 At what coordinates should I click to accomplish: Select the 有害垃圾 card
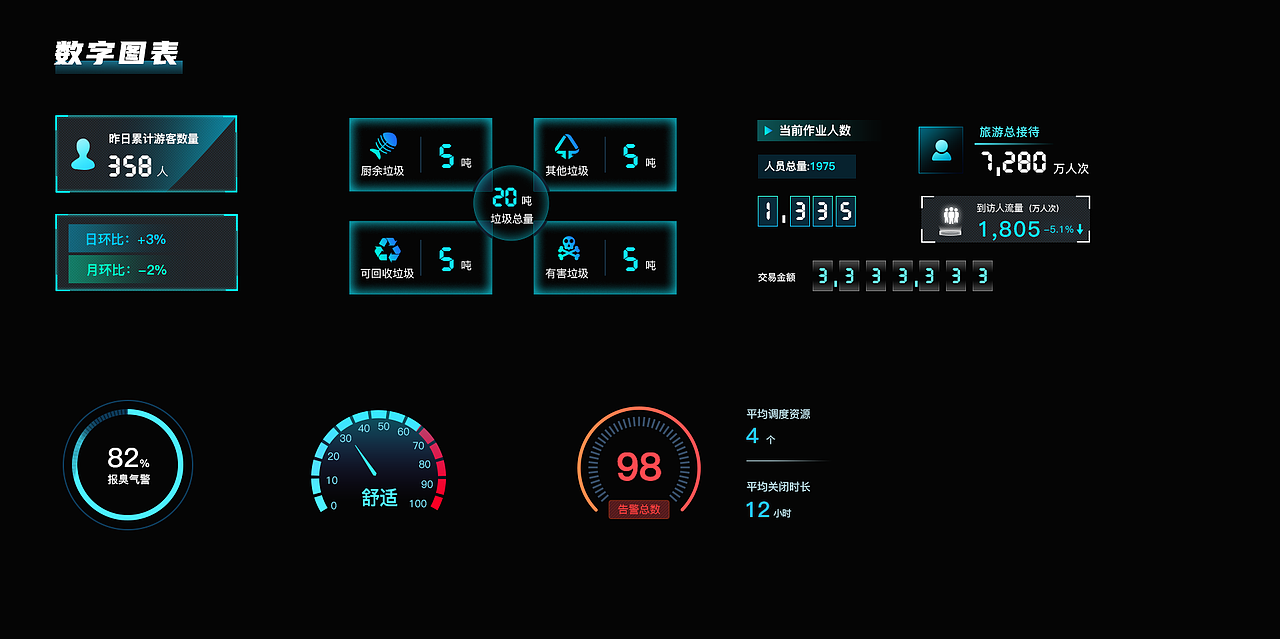[x=605, y=257]
